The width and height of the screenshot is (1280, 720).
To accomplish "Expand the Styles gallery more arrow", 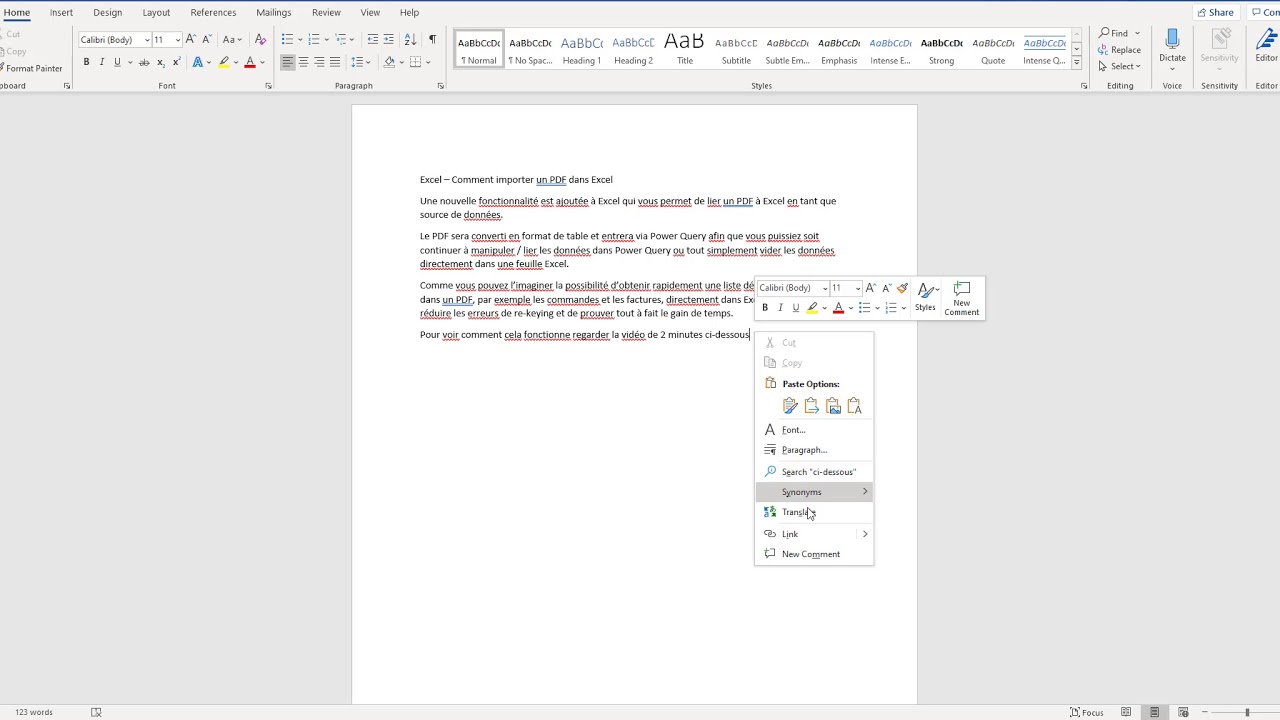I will [1076, 62].
